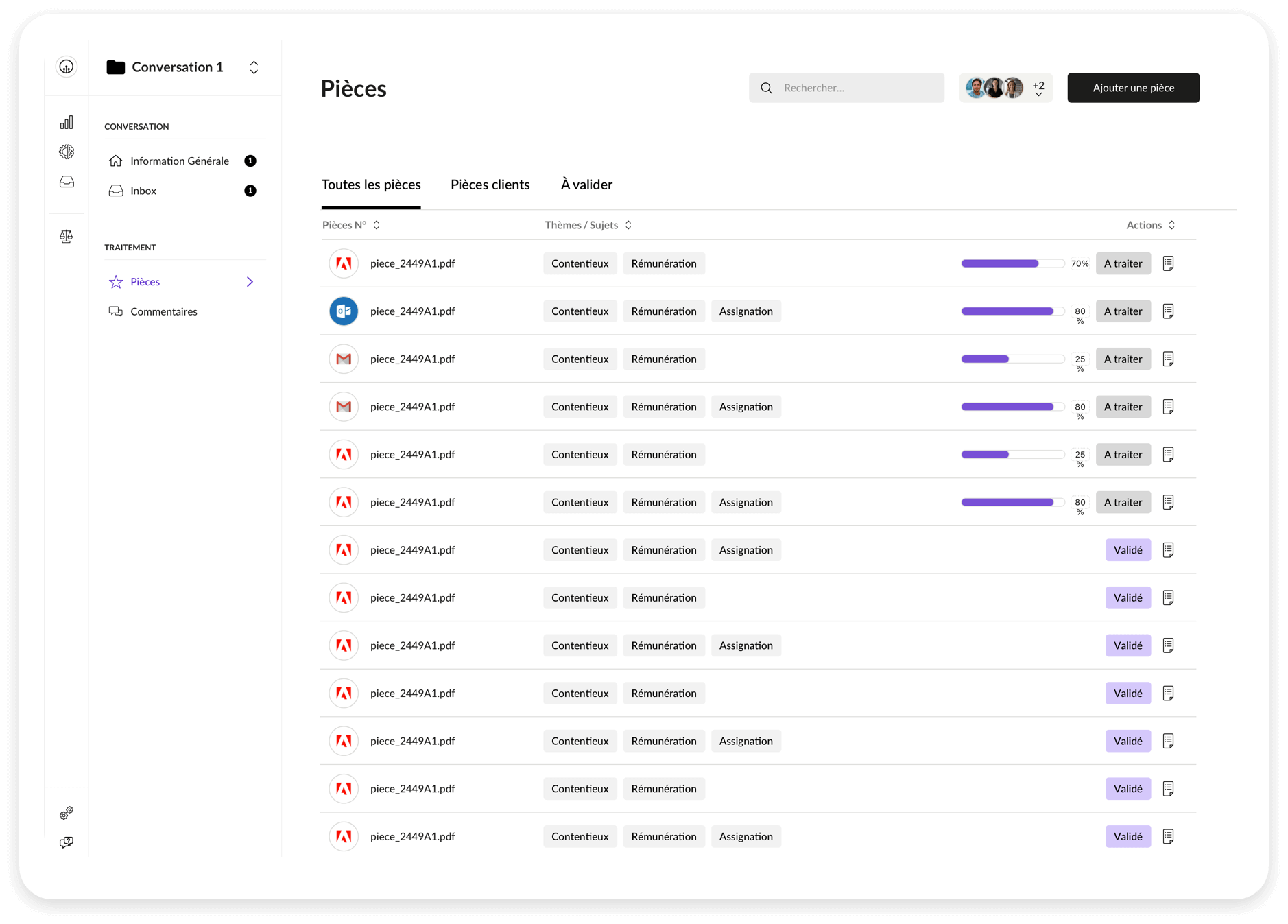1288x924 pixels.
Task: Select the scales of justice sidebar icon
Action: 67,237
